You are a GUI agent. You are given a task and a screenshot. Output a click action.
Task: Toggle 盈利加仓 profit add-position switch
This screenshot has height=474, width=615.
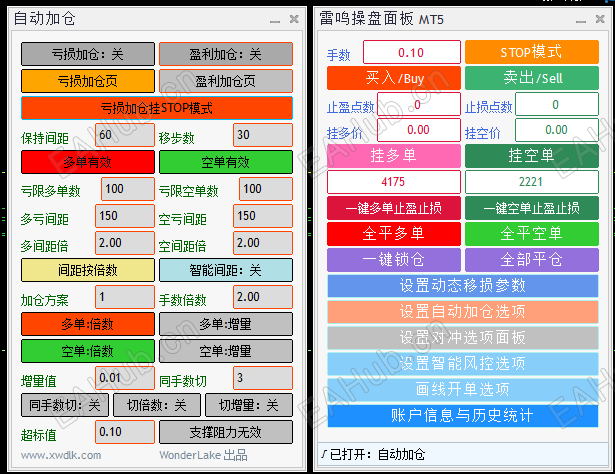(x=226, y=54)
